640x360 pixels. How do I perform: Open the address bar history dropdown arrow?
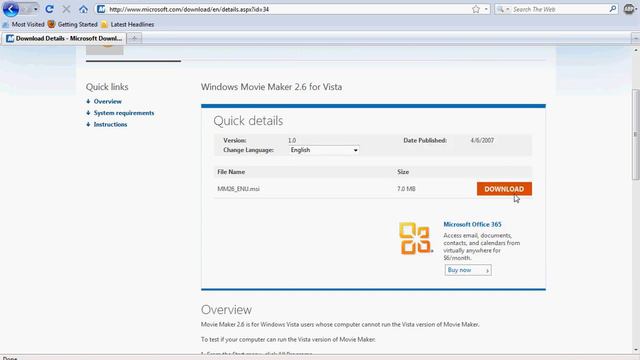[x=486, y=9]
